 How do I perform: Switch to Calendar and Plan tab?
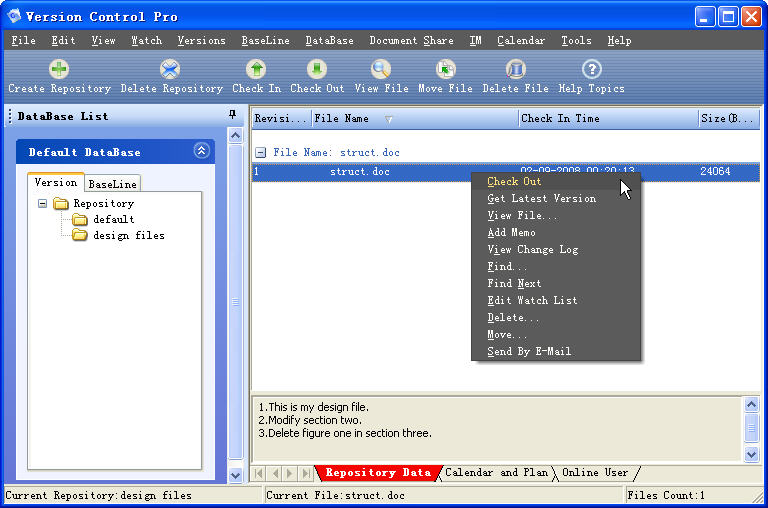coord(497,473)
